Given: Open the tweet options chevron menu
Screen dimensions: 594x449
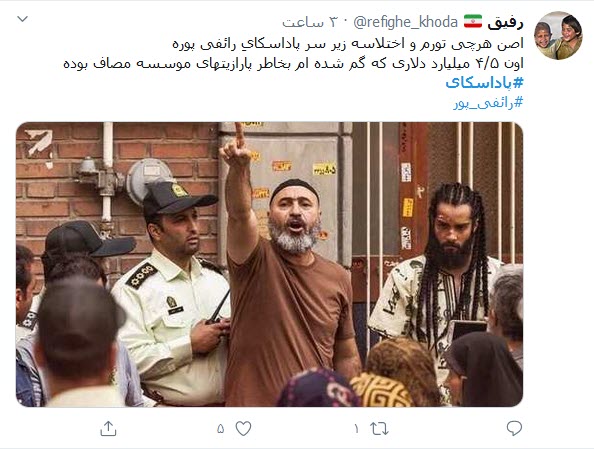Looking at the screenshot, I should (22, 19).
